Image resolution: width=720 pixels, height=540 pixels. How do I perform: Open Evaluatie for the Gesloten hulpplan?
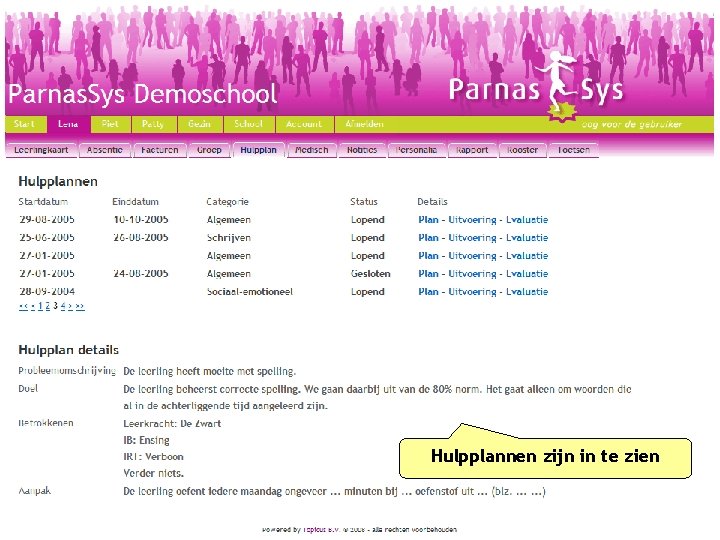527,274
